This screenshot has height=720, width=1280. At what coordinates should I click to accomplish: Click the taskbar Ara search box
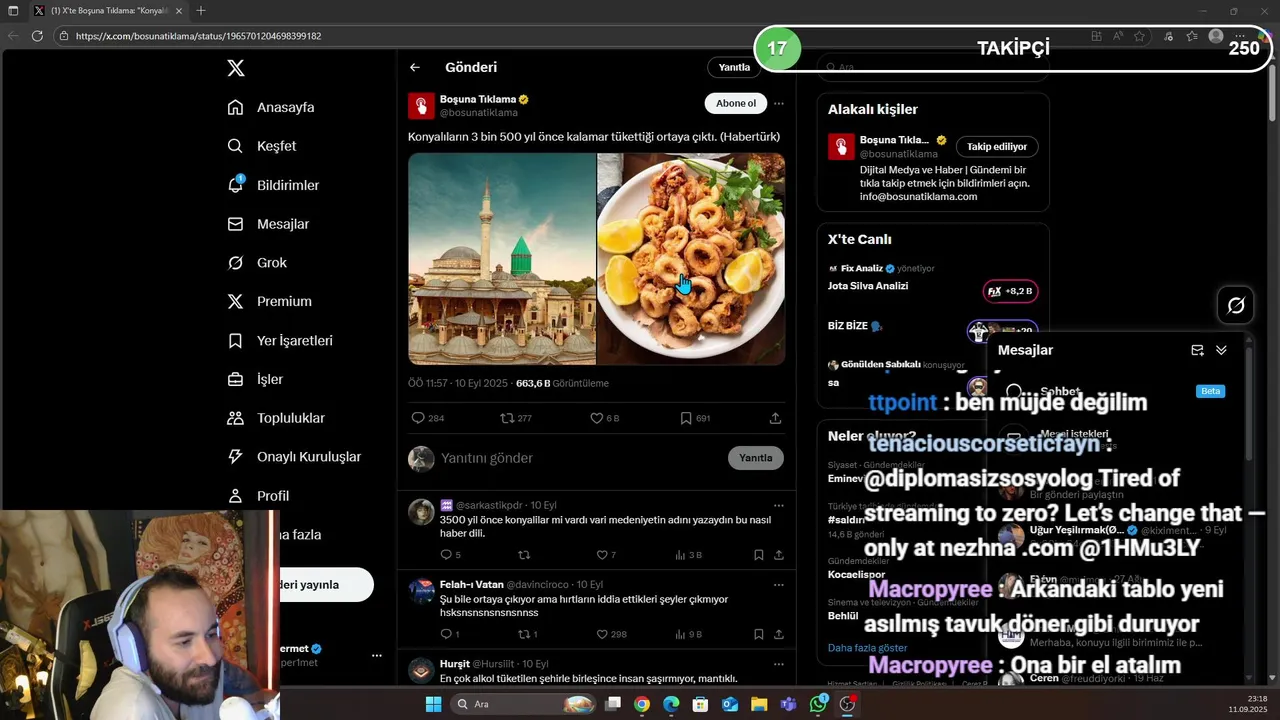point(523,704)
